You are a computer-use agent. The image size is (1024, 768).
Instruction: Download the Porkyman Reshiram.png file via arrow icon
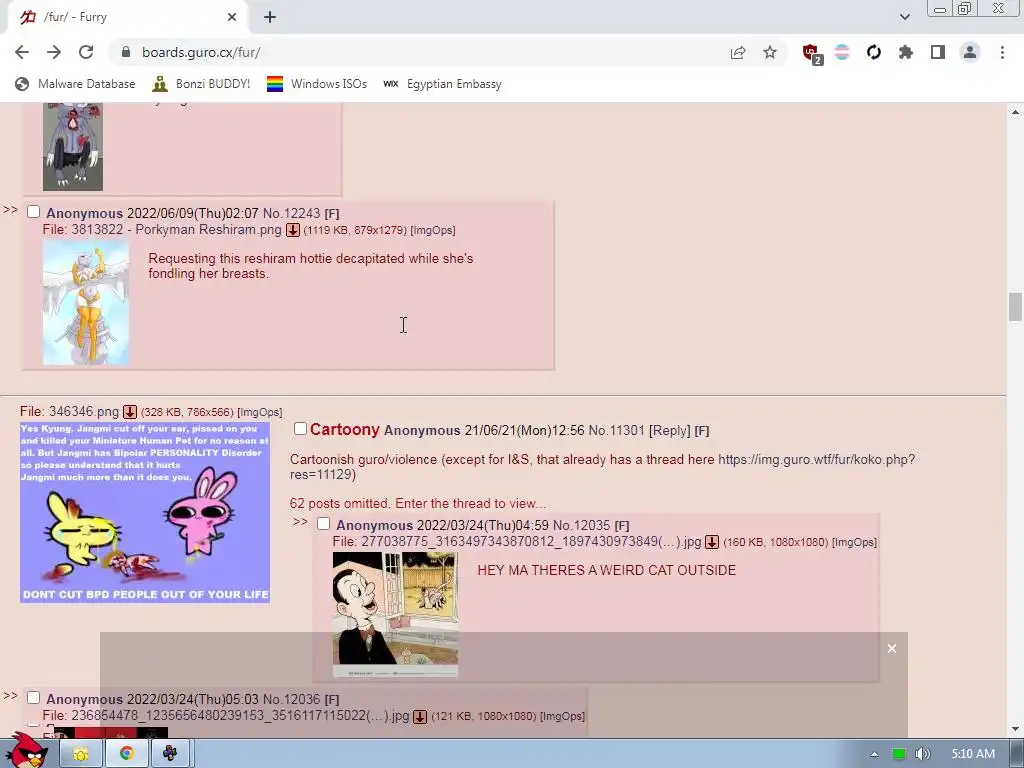(293, 230)
